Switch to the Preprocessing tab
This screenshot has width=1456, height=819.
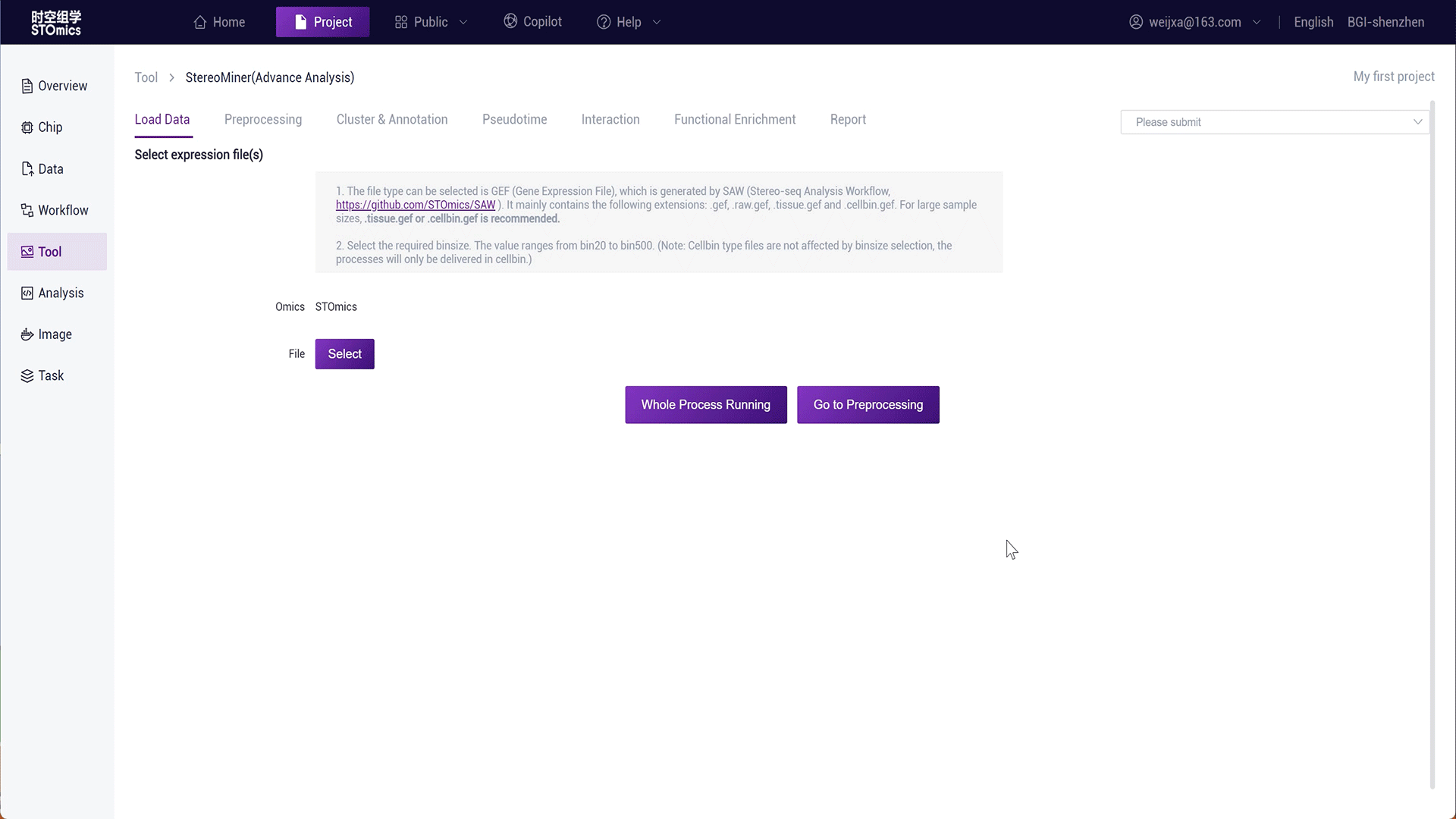pos(263,119)
